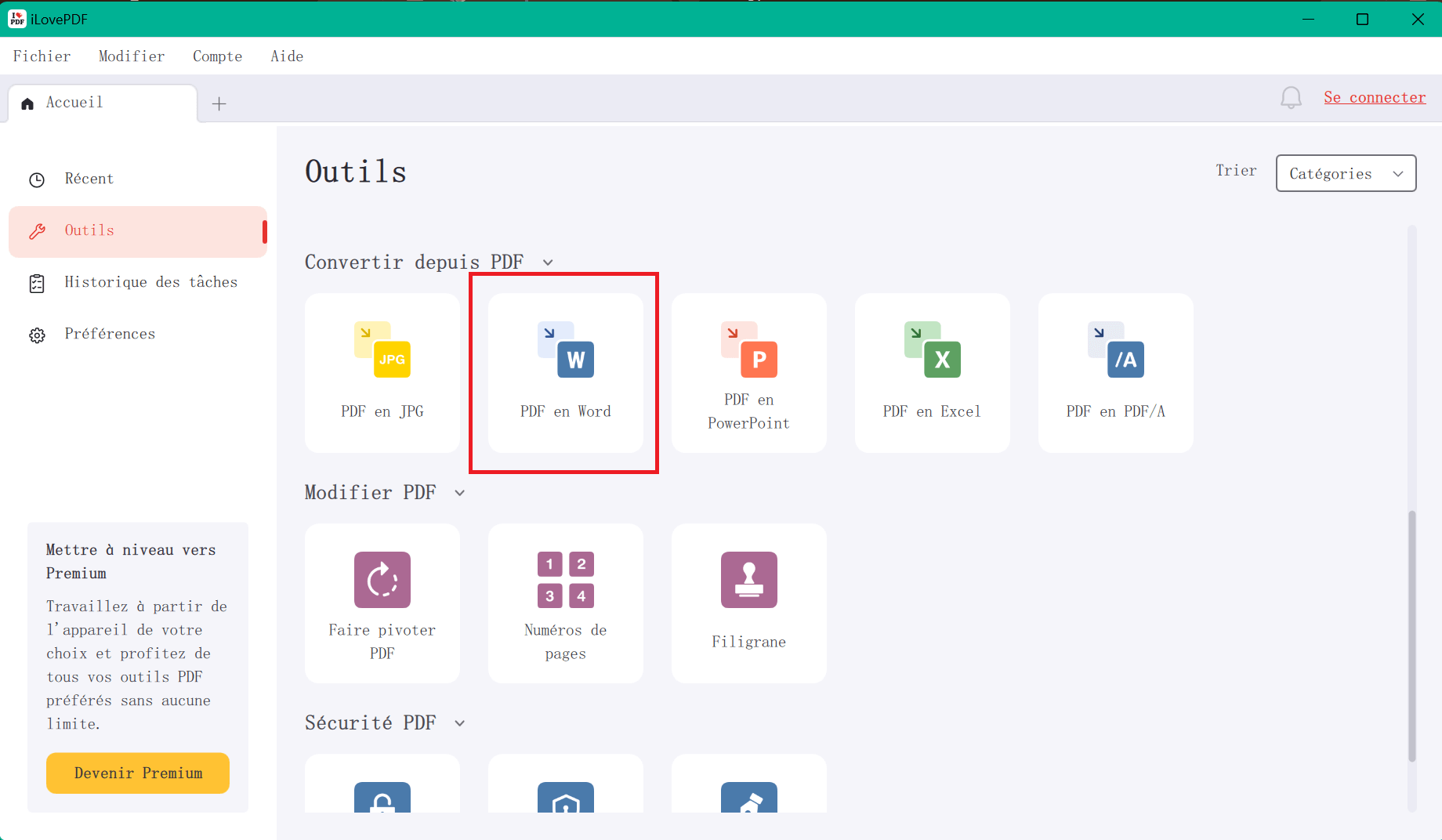Viewport: 1442px width, 840px height.
Task: Collapse the Convertir depuis PDF section
Action: [x=548, y=262]
